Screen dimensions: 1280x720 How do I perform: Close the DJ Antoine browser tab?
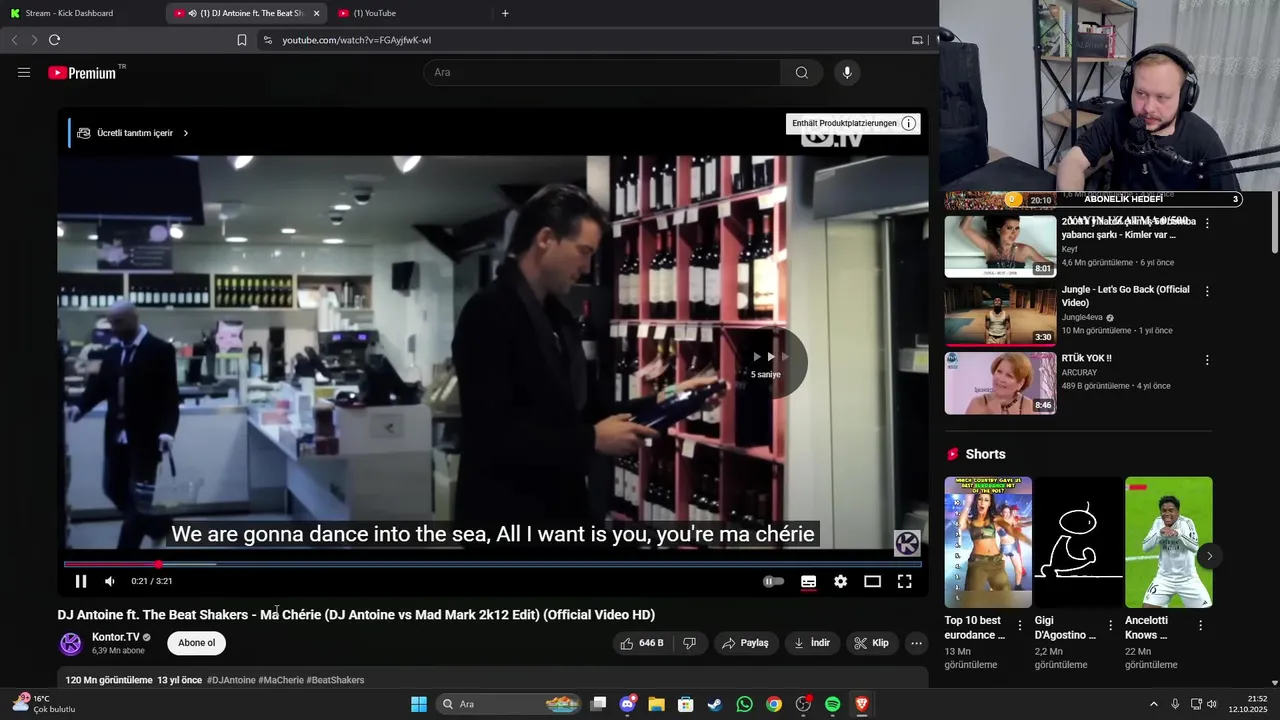point(317,13)
